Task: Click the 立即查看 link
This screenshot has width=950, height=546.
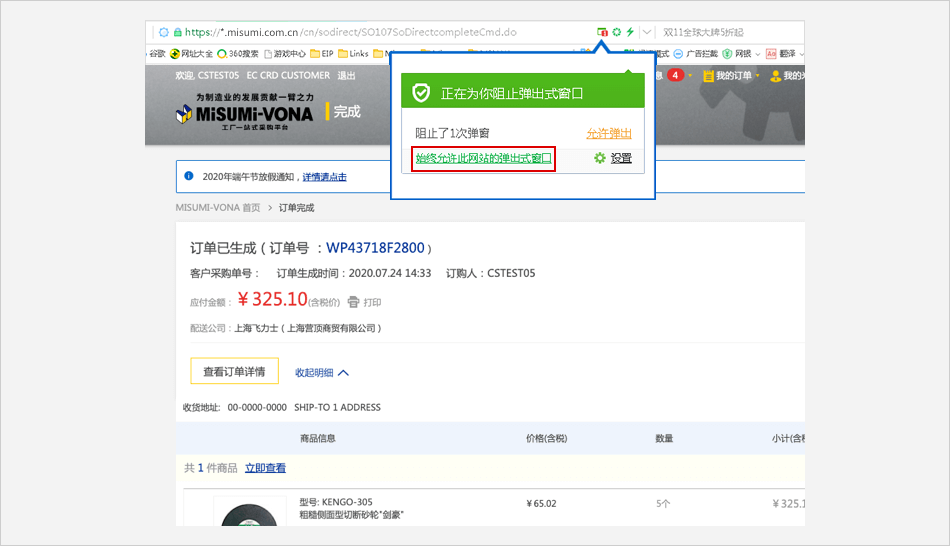Action: coord(265,468)
